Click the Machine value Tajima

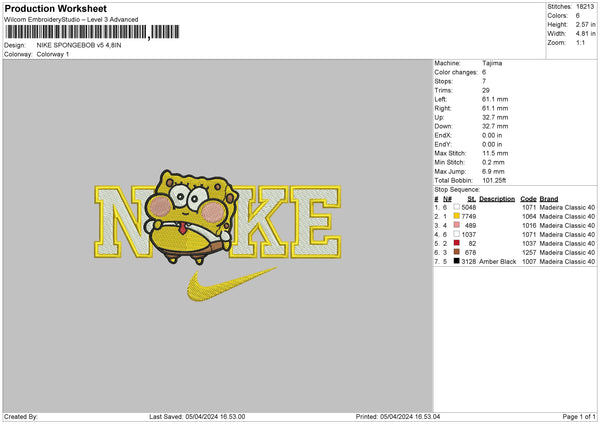point(492,63)
